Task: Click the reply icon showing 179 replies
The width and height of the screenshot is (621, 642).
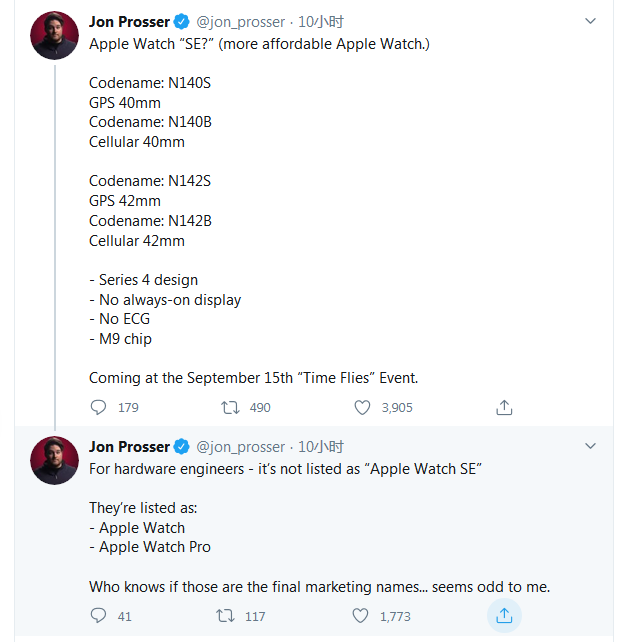Action: pos(98,407)
